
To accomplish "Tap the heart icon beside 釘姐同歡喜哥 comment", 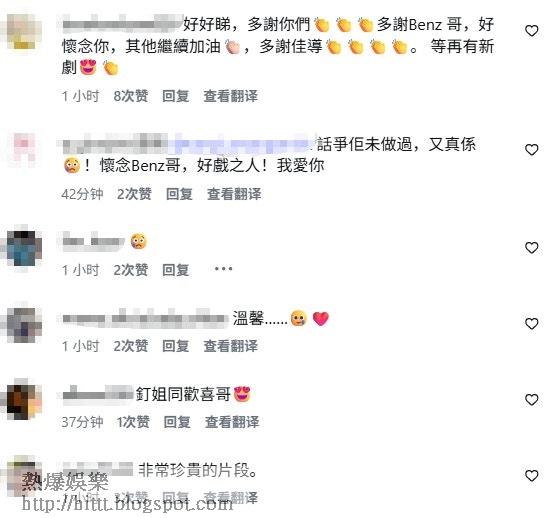I will click(531, 399).
